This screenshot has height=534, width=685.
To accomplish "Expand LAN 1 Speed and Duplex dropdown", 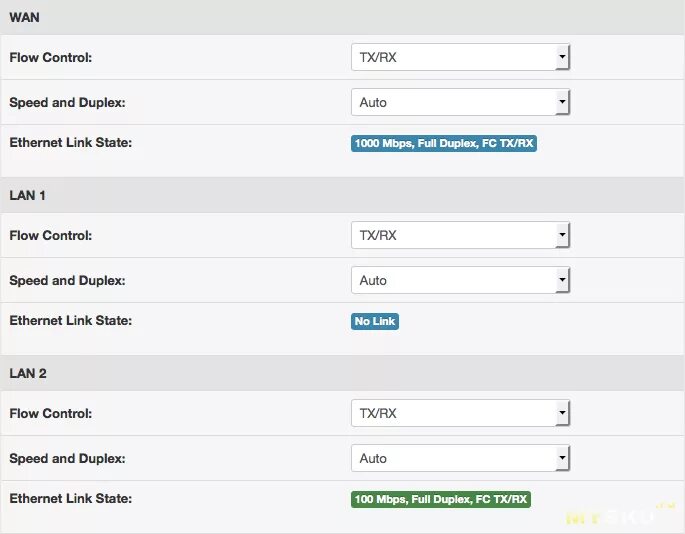I will 460,280.
